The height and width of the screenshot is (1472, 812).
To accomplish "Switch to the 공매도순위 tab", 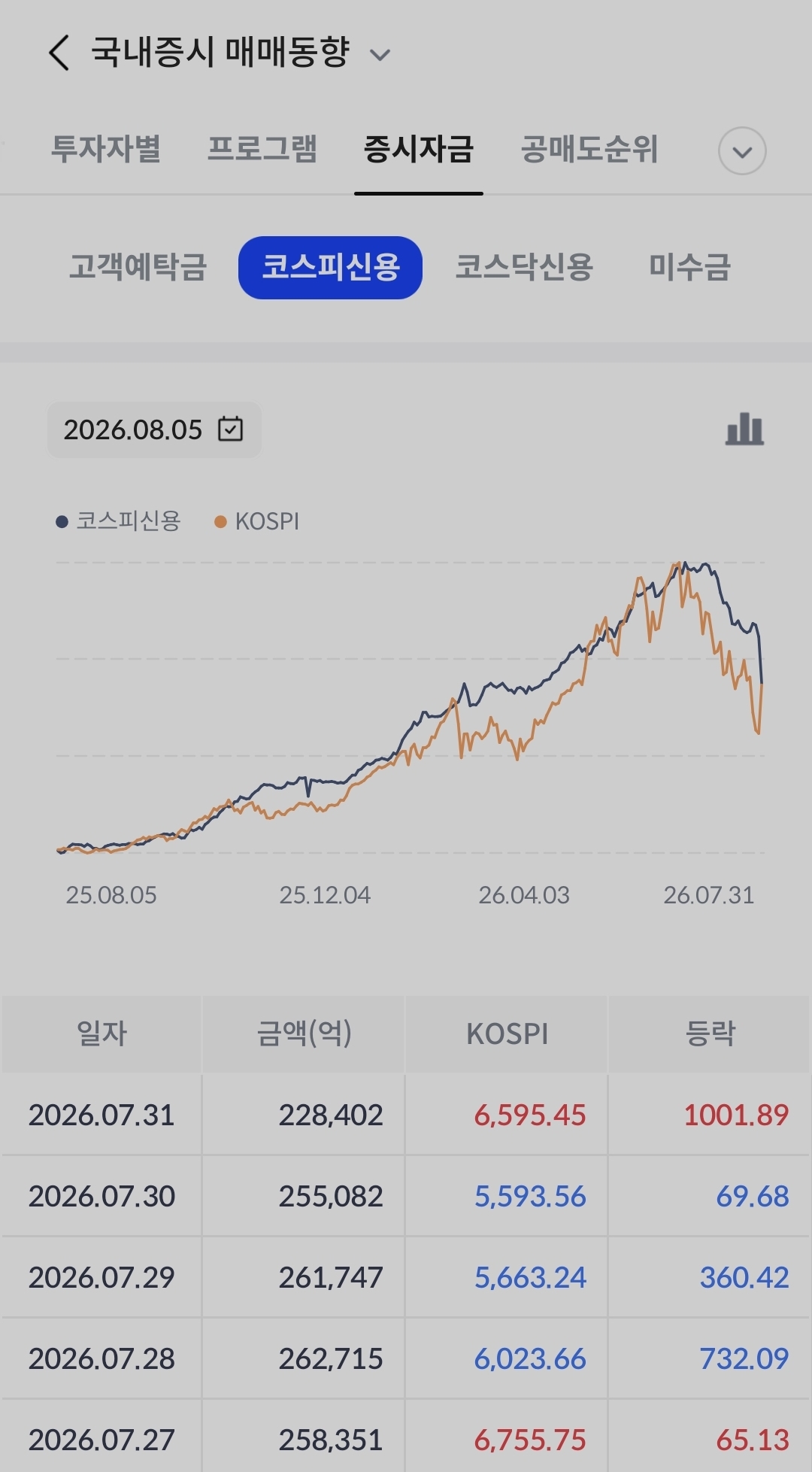I will pos(589,149).
